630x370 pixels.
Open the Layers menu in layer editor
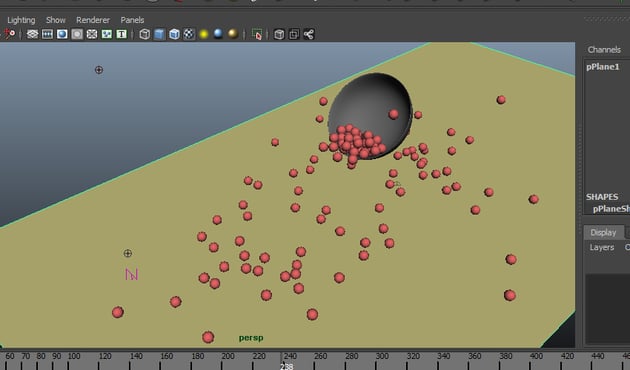(x=601, y=247)
